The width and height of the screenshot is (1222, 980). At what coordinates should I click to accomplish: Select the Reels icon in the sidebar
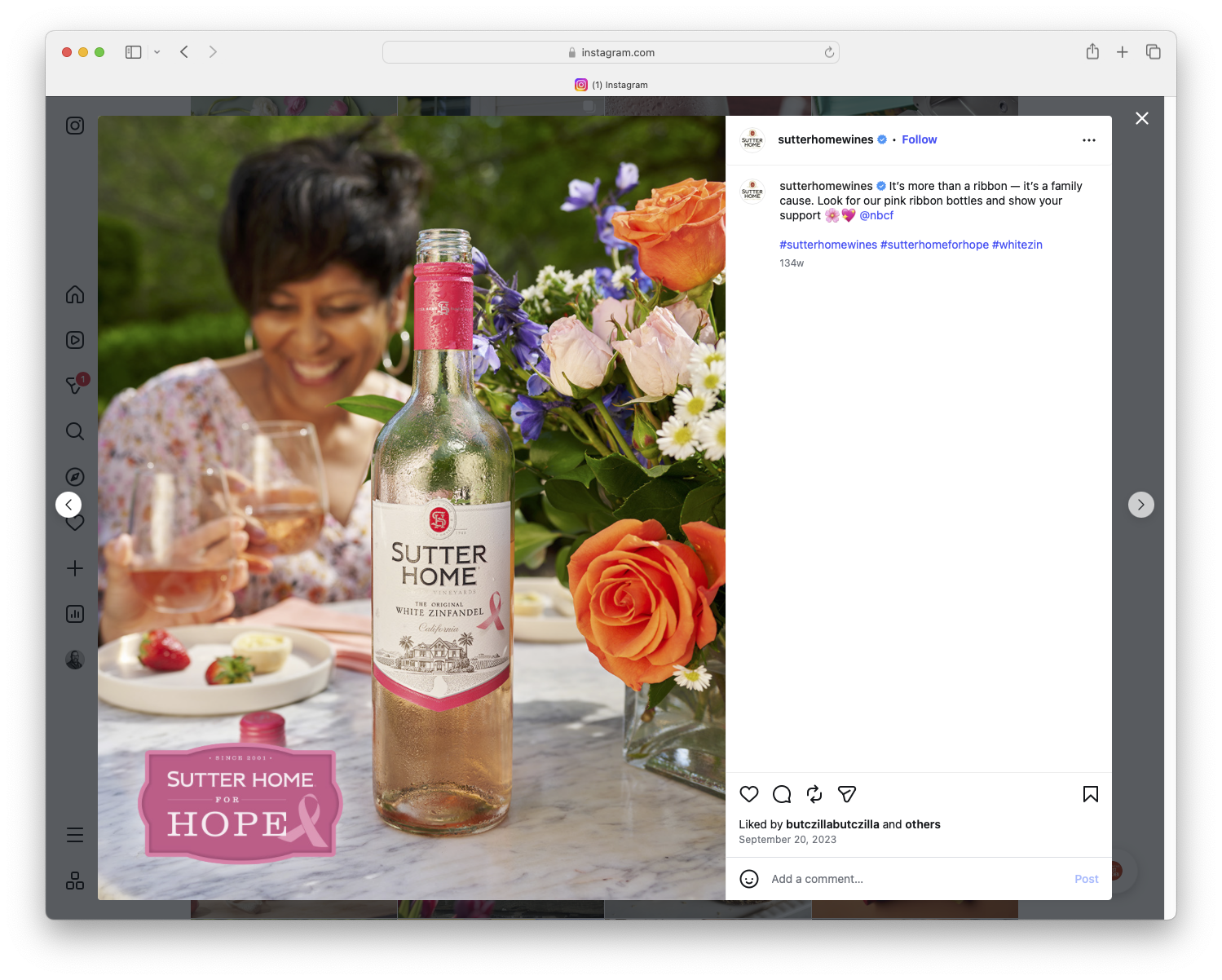(74, 340)
